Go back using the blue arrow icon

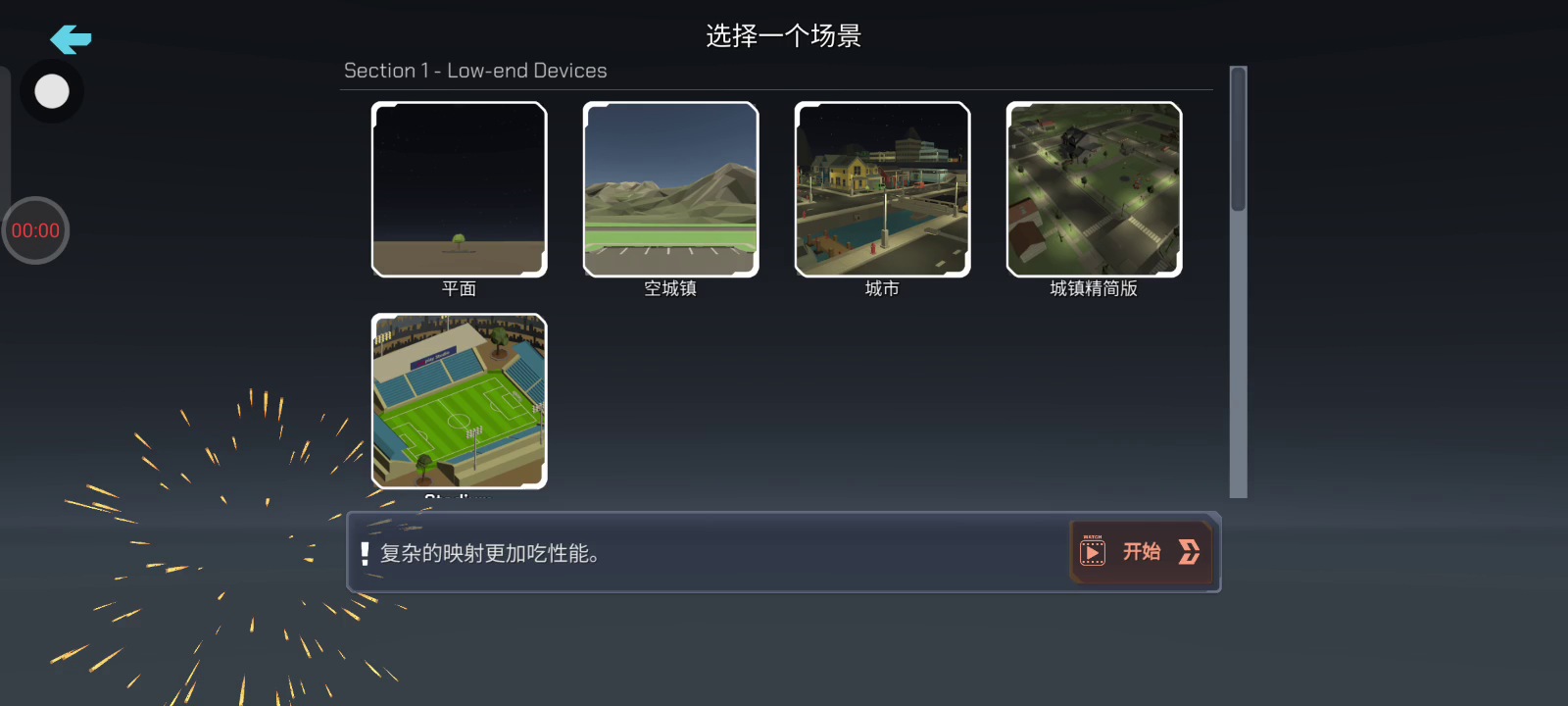point(71,39)
